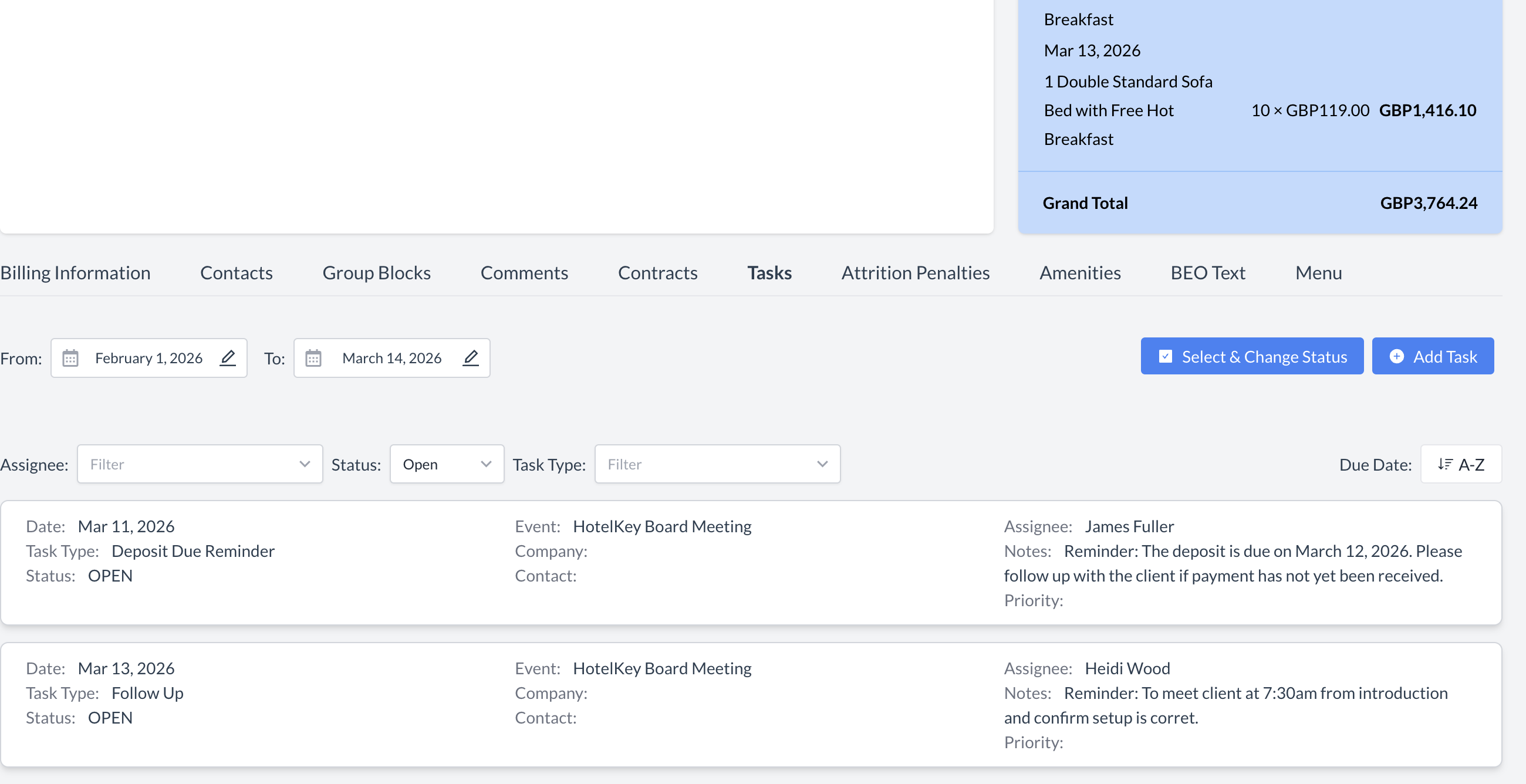Switch to the BEO Text tab
Viewport: 1526px width, 784px height.
1207,273
